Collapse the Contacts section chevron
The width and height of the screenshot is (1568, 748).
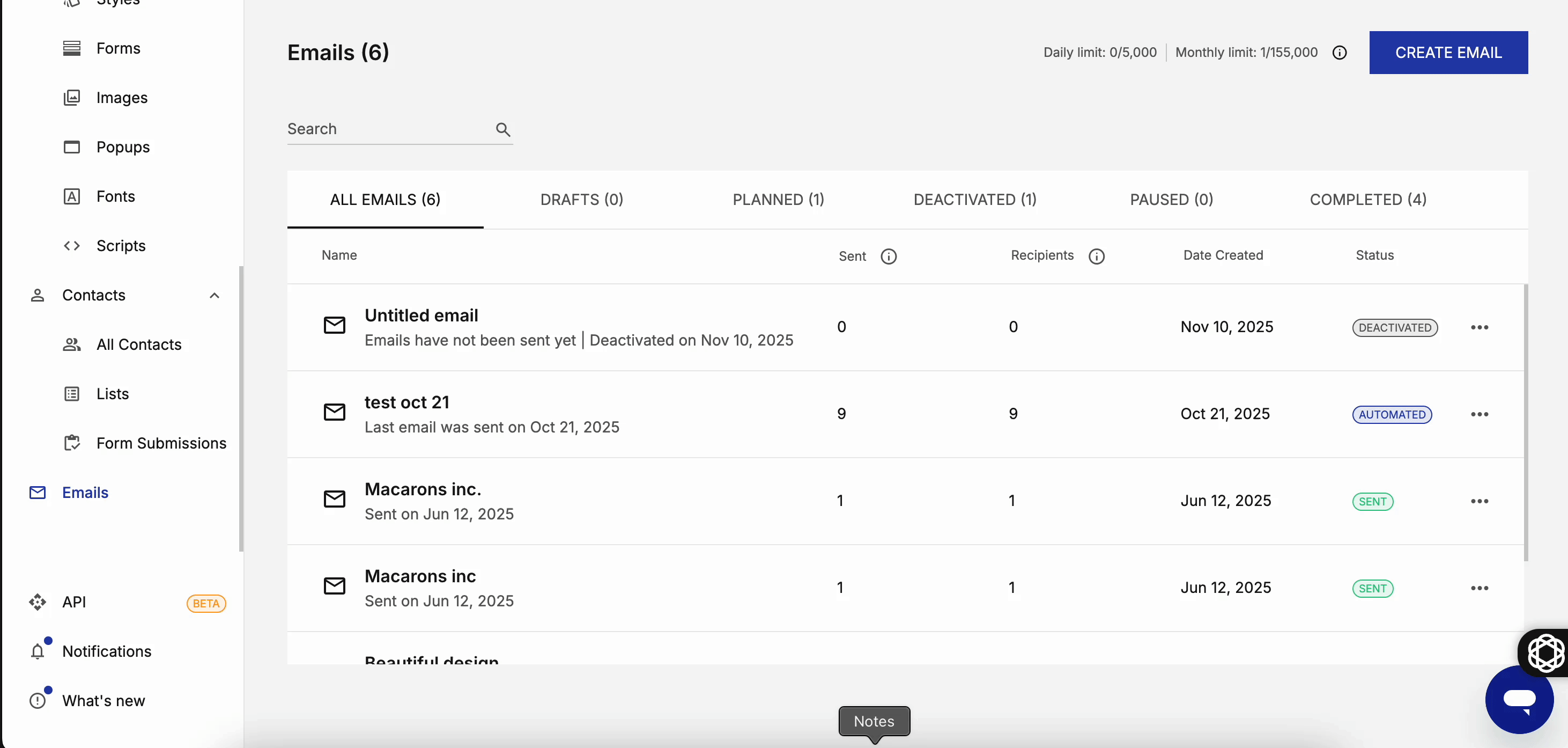215,296
